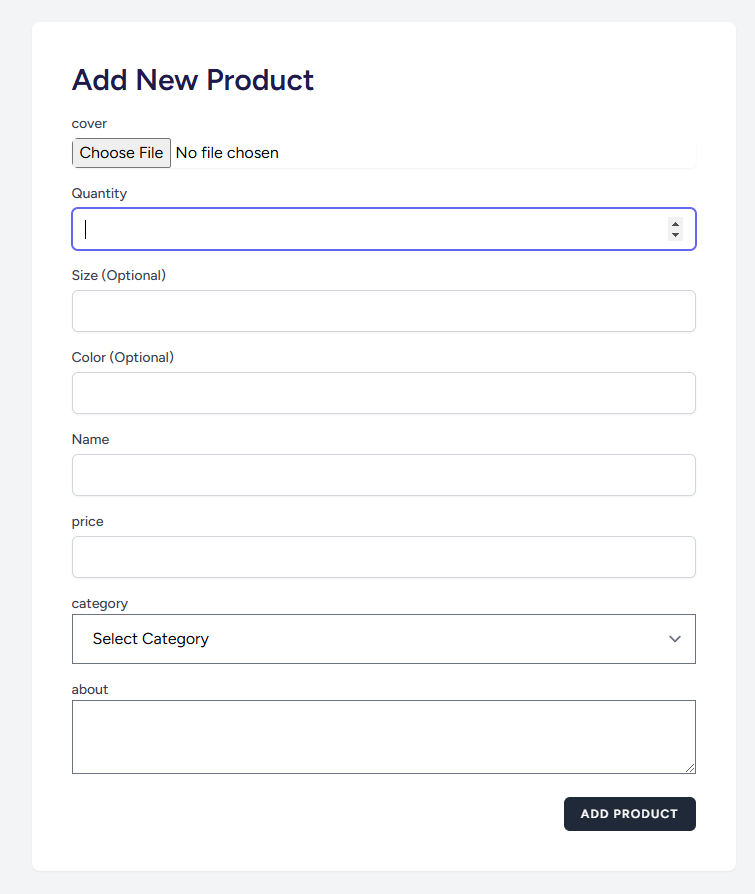755x894 pixels.
Task: Click the Size (Optional) text box
Action: [x=383, y=311]
